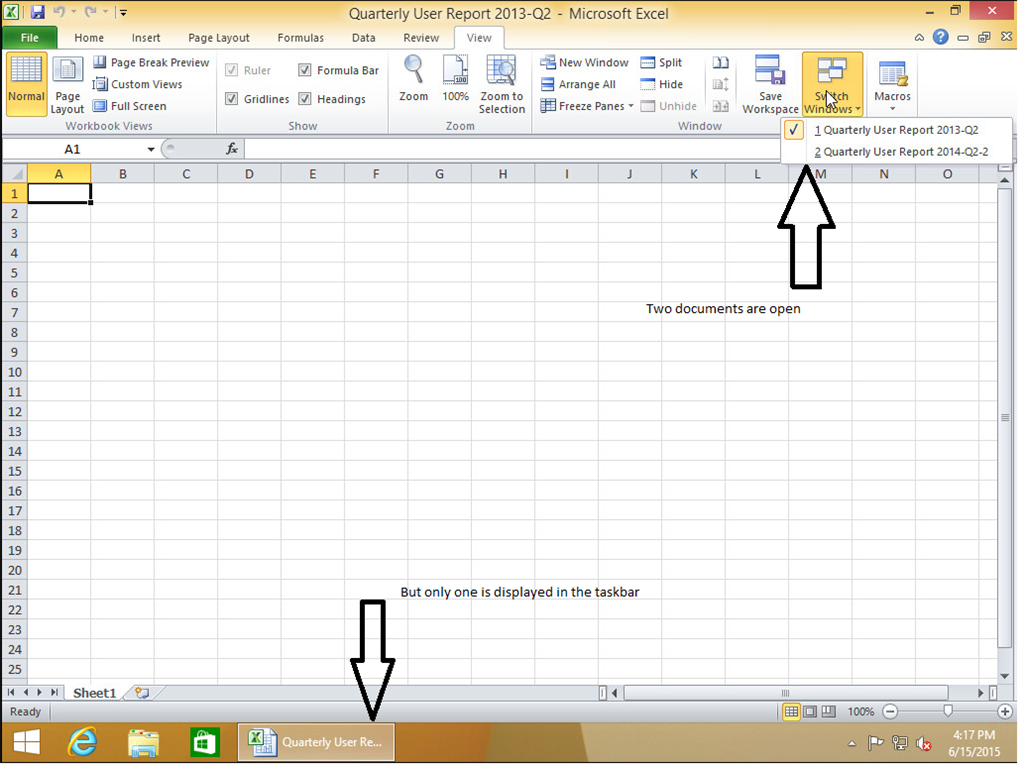
Task: Open the Formulas tab
Action: [x=300, y=38]
